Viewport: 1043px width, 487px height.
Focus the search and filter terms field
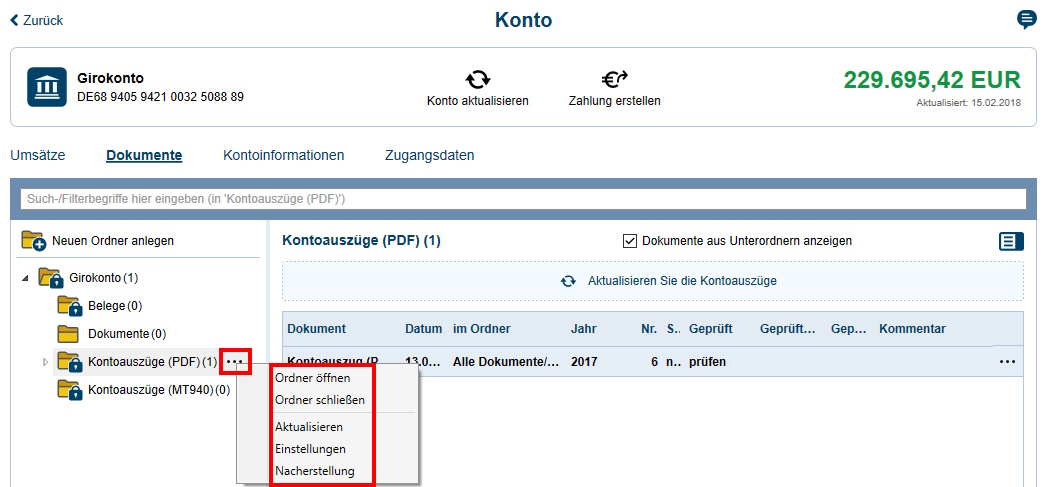pos(523,199)
